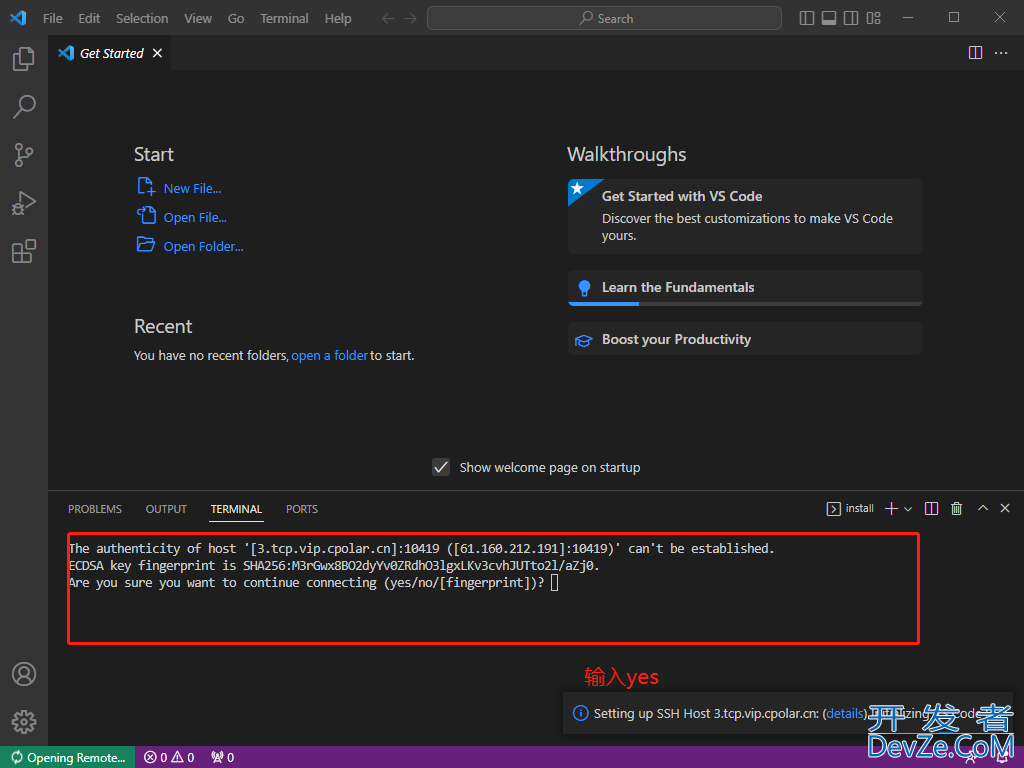This screenshot has height=768, width=1024.
Task: Open the Go menu
Action: [236, 18]
